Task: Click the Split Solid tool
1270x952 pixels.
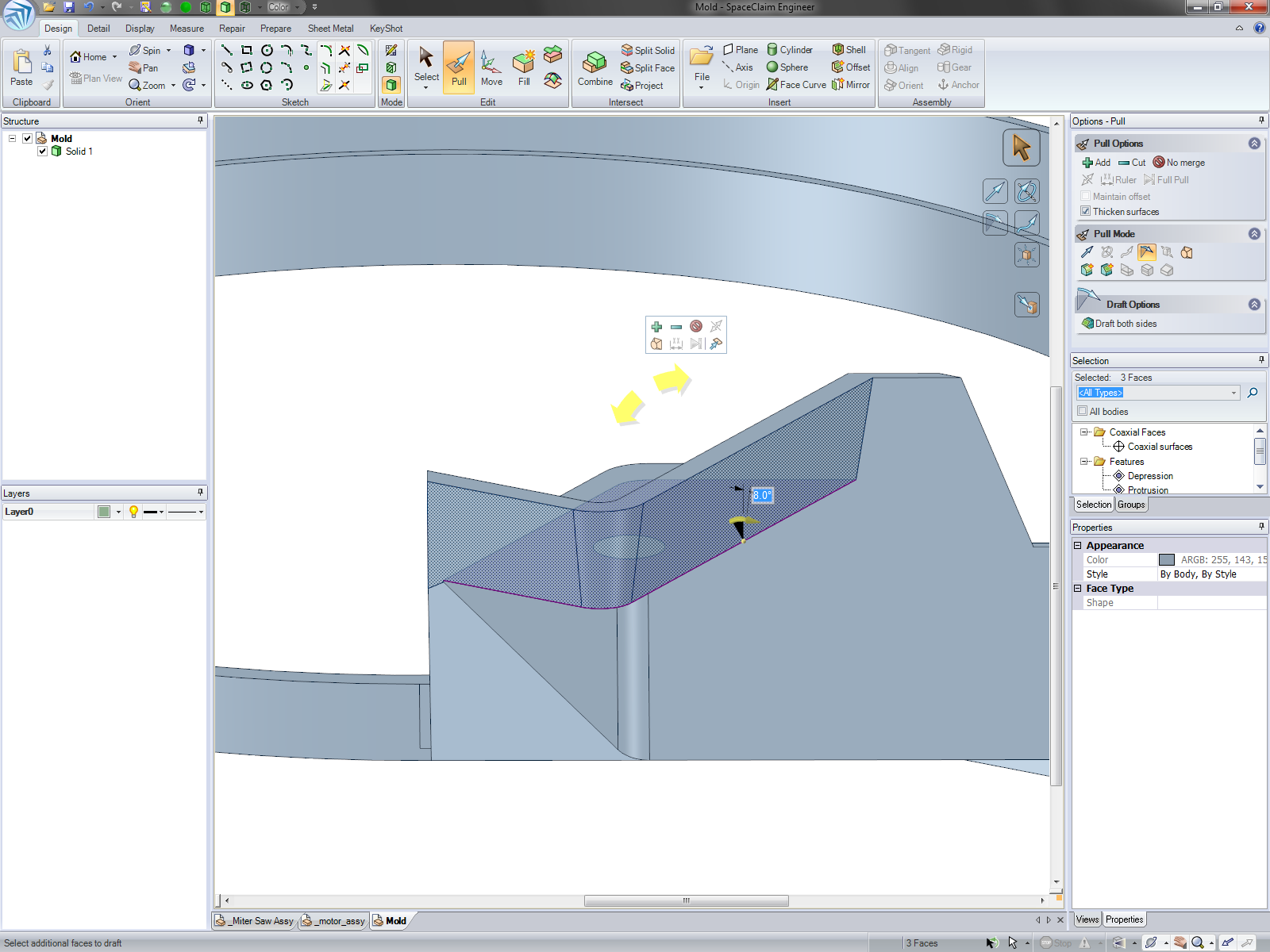Action: pyautogui.click(x=648, y=50)
